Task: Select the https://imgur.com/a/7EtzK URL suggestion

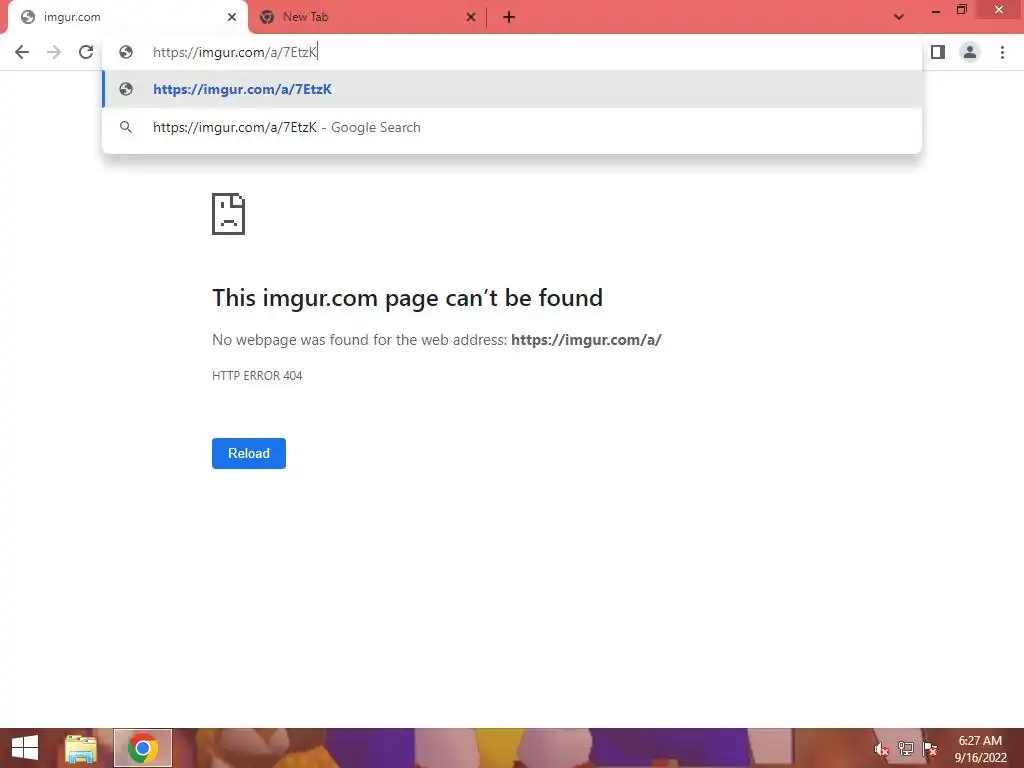Action: tap(512, 89)
